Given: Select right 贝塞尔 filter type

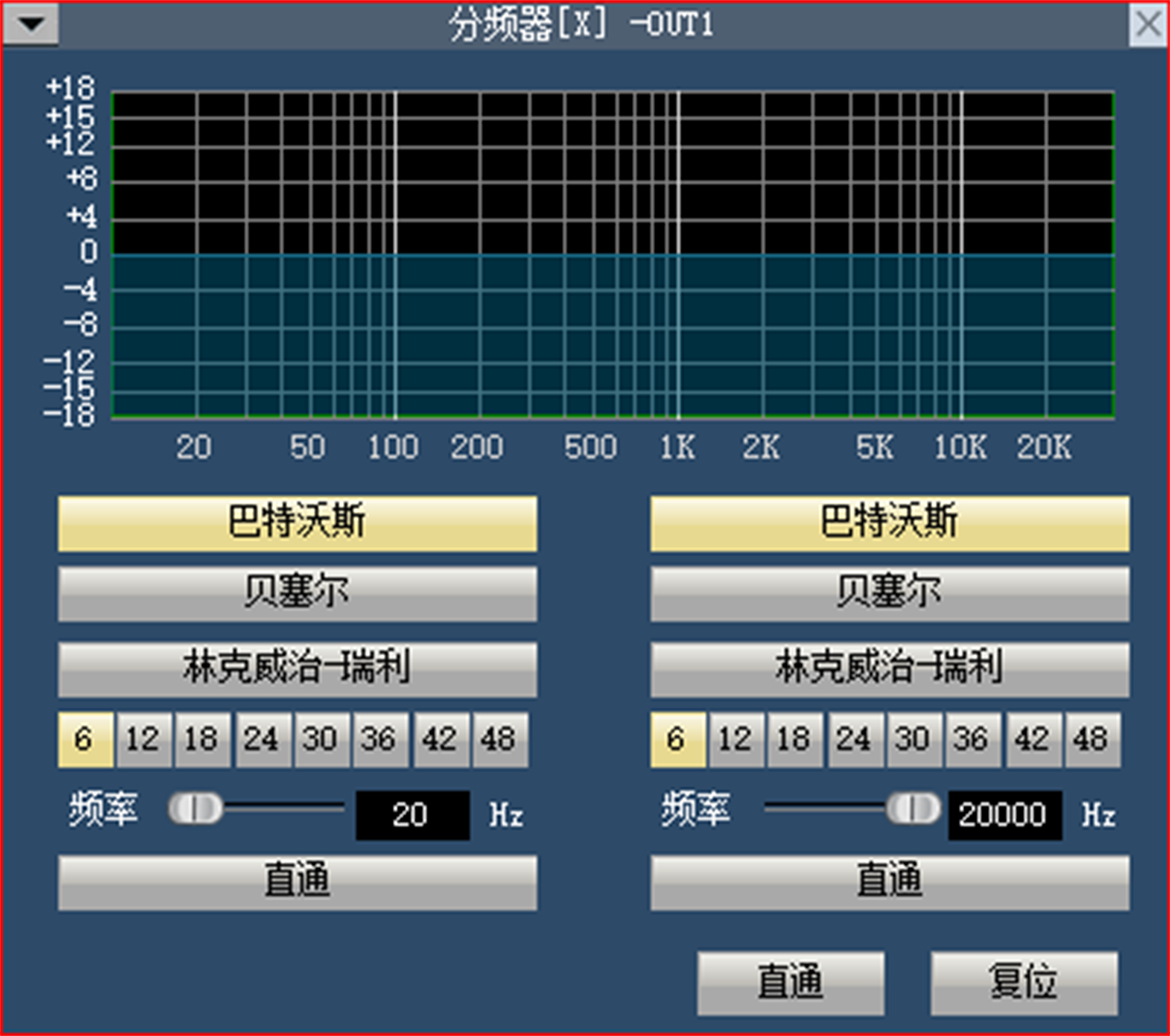Looking at the screenshot, I should pyautogui.click(x=889, y=593).
